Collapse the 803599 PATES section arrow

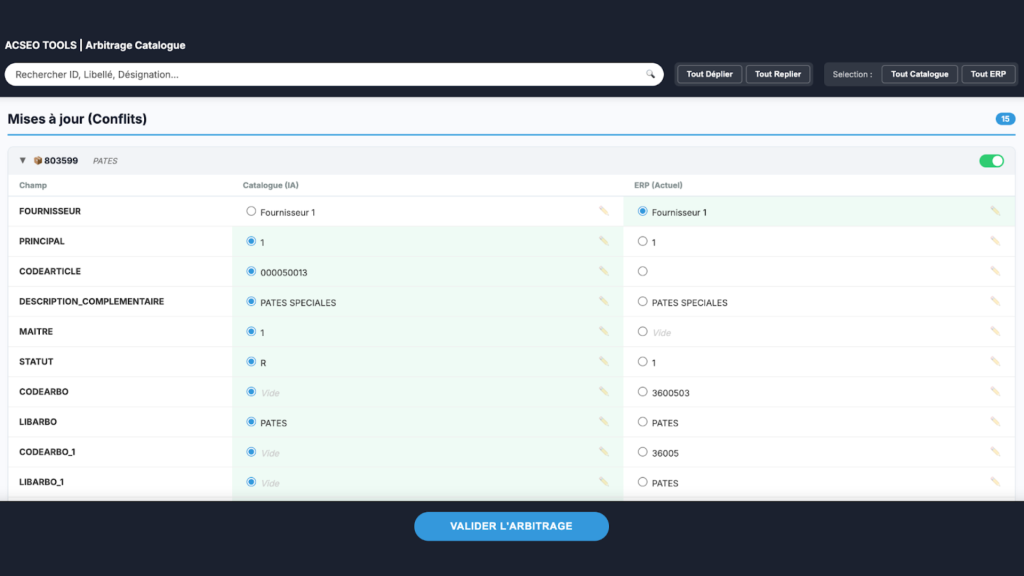click(23, 160)
